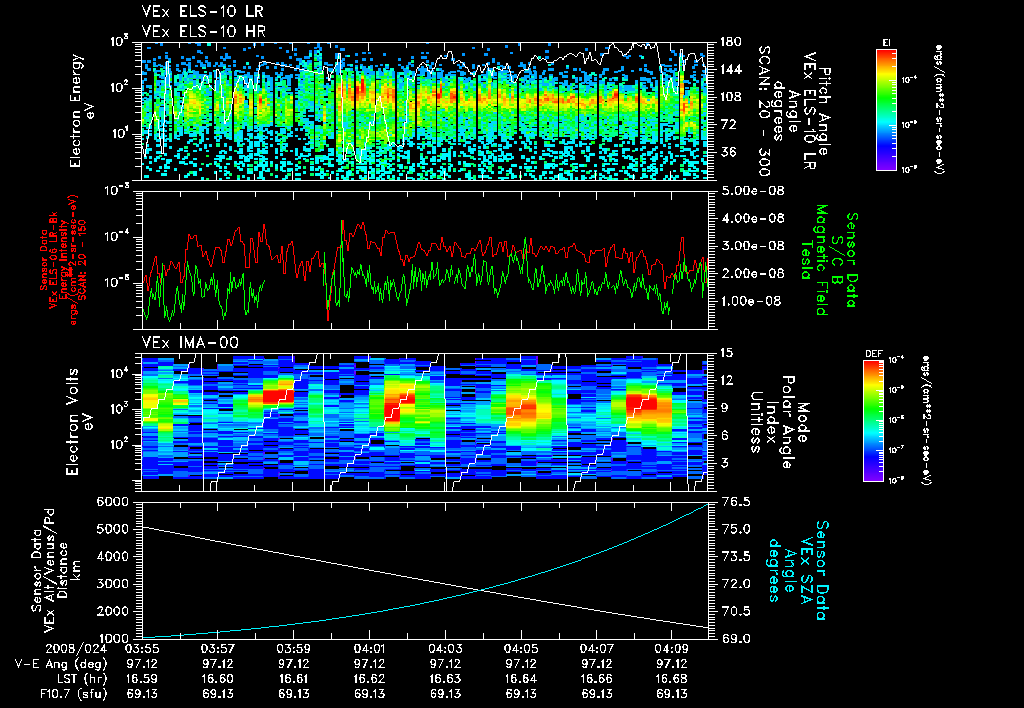This screenshot has height=708, width=1024.
Task: Click the 'Polar Angle Index' axis label
Action: (x=780, y=422)
